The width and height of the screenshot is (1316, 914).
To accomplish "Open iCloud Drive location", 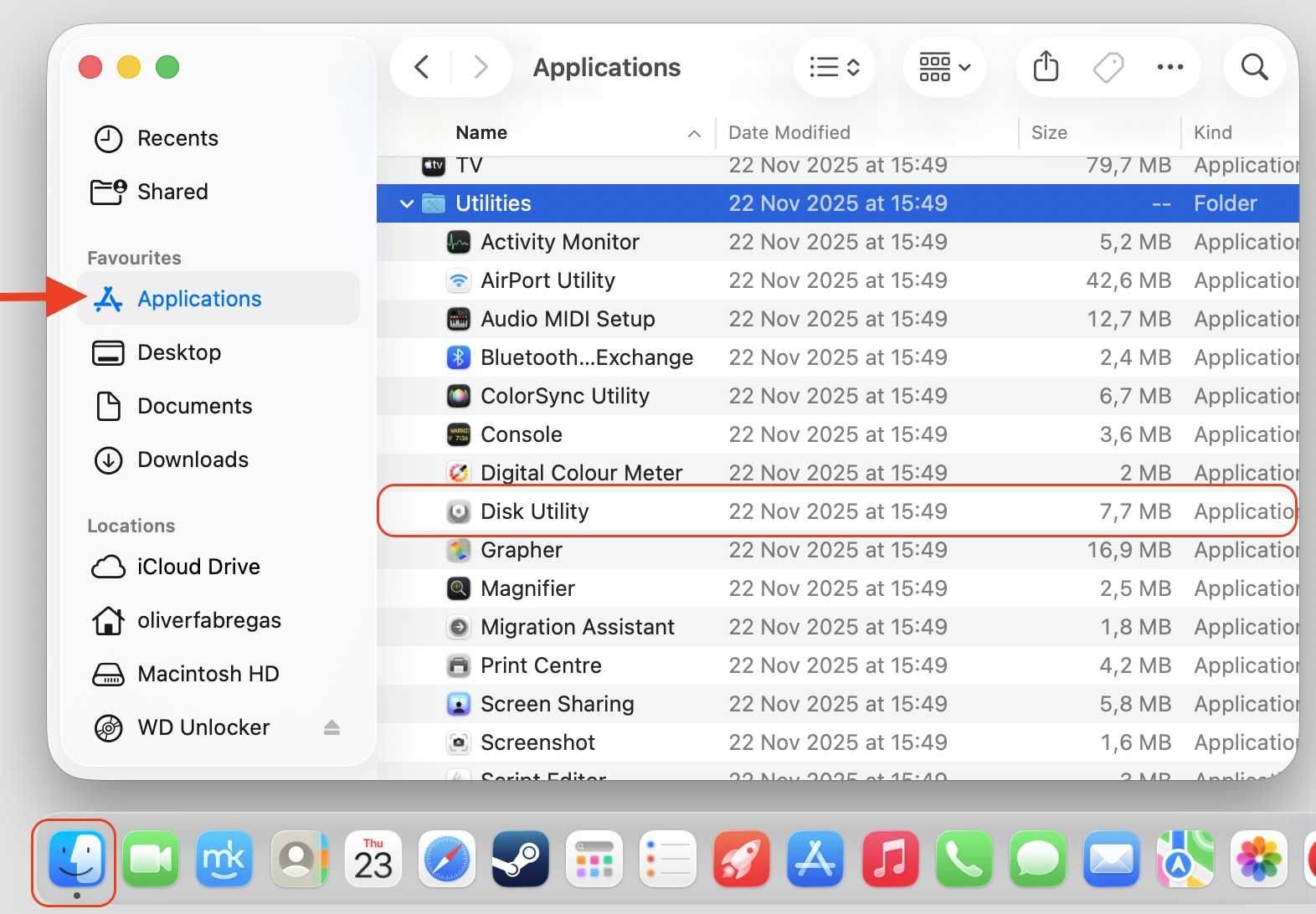I will [219, 567].
